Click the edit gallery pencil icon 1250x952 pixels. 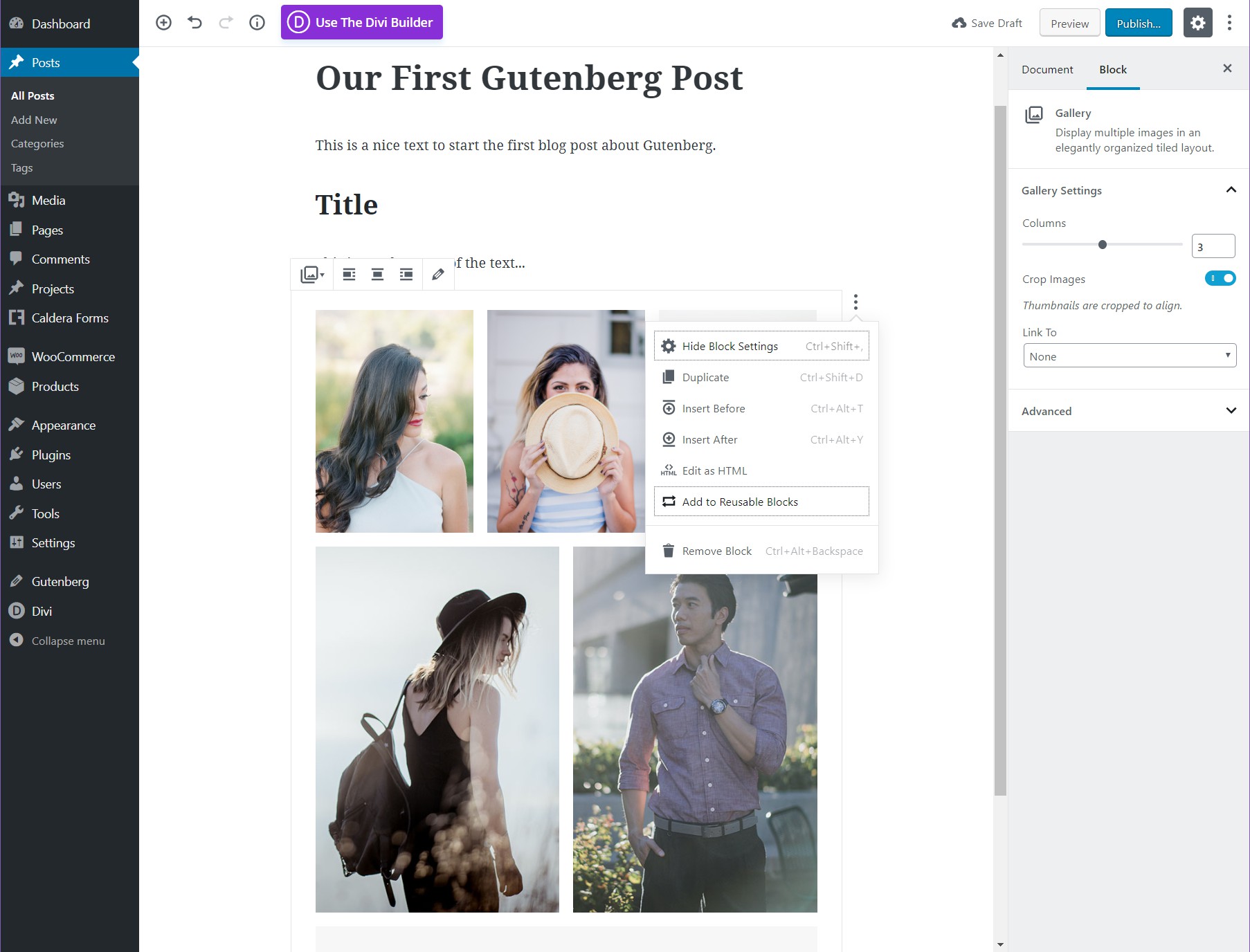point(438,275)
